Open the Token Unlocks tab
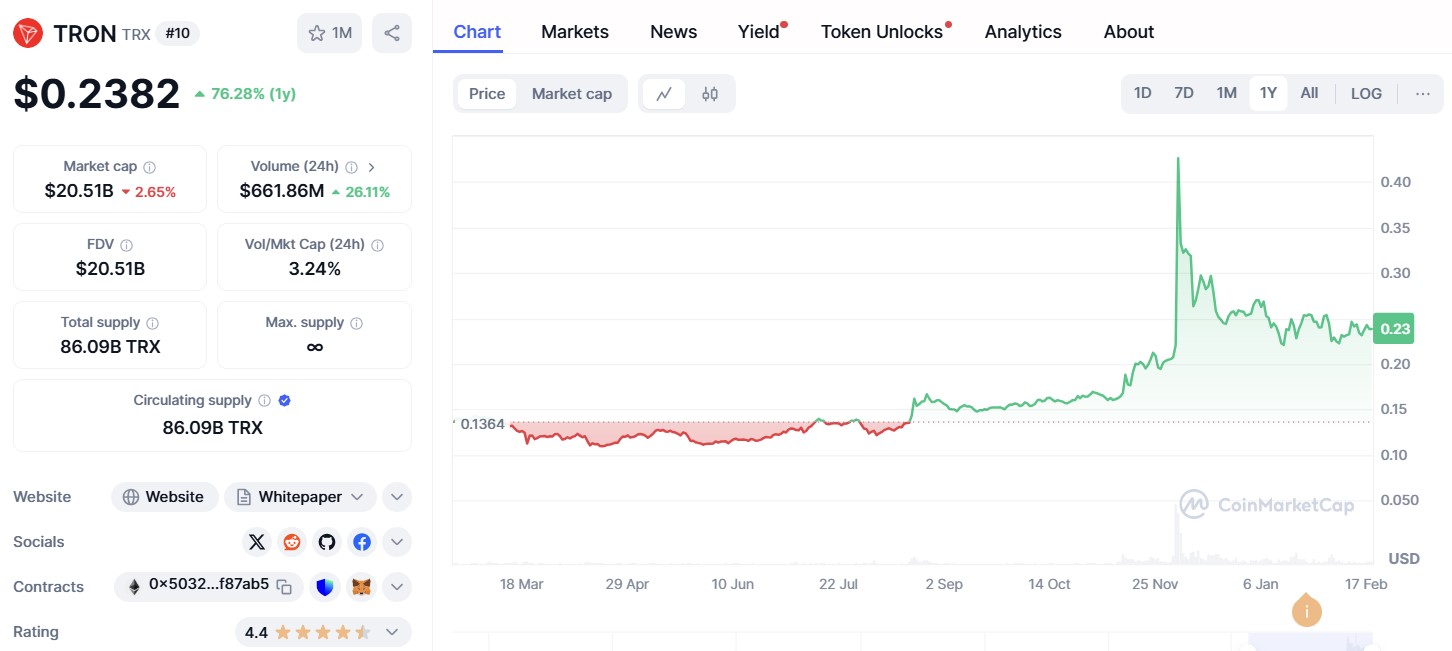The width and height of the screenshot is (1452, 651). tap(881, 31)
